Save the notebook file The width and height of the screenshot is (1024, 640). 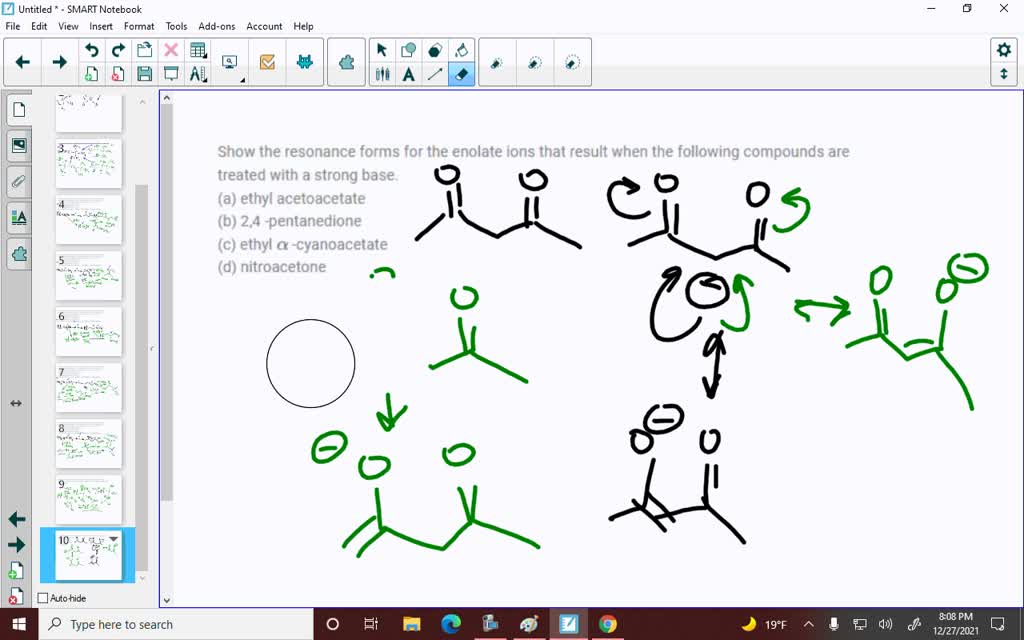144,74
